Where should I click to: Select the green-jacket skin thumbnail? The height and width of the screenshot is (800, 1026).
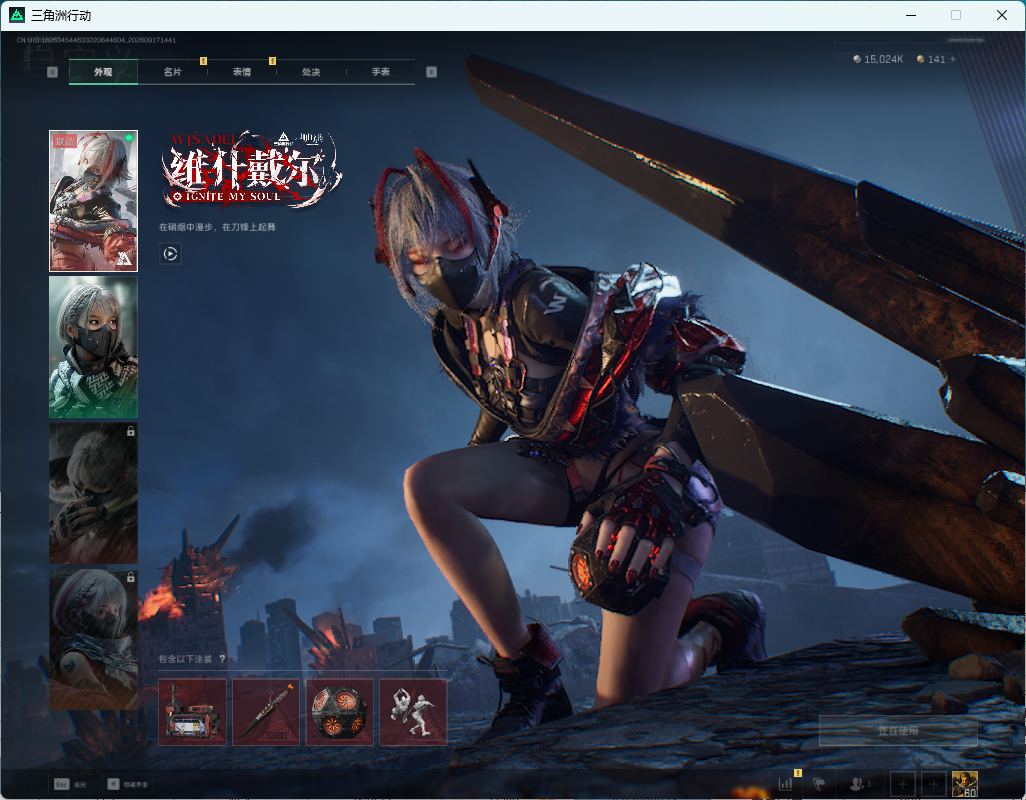point(94,347)
